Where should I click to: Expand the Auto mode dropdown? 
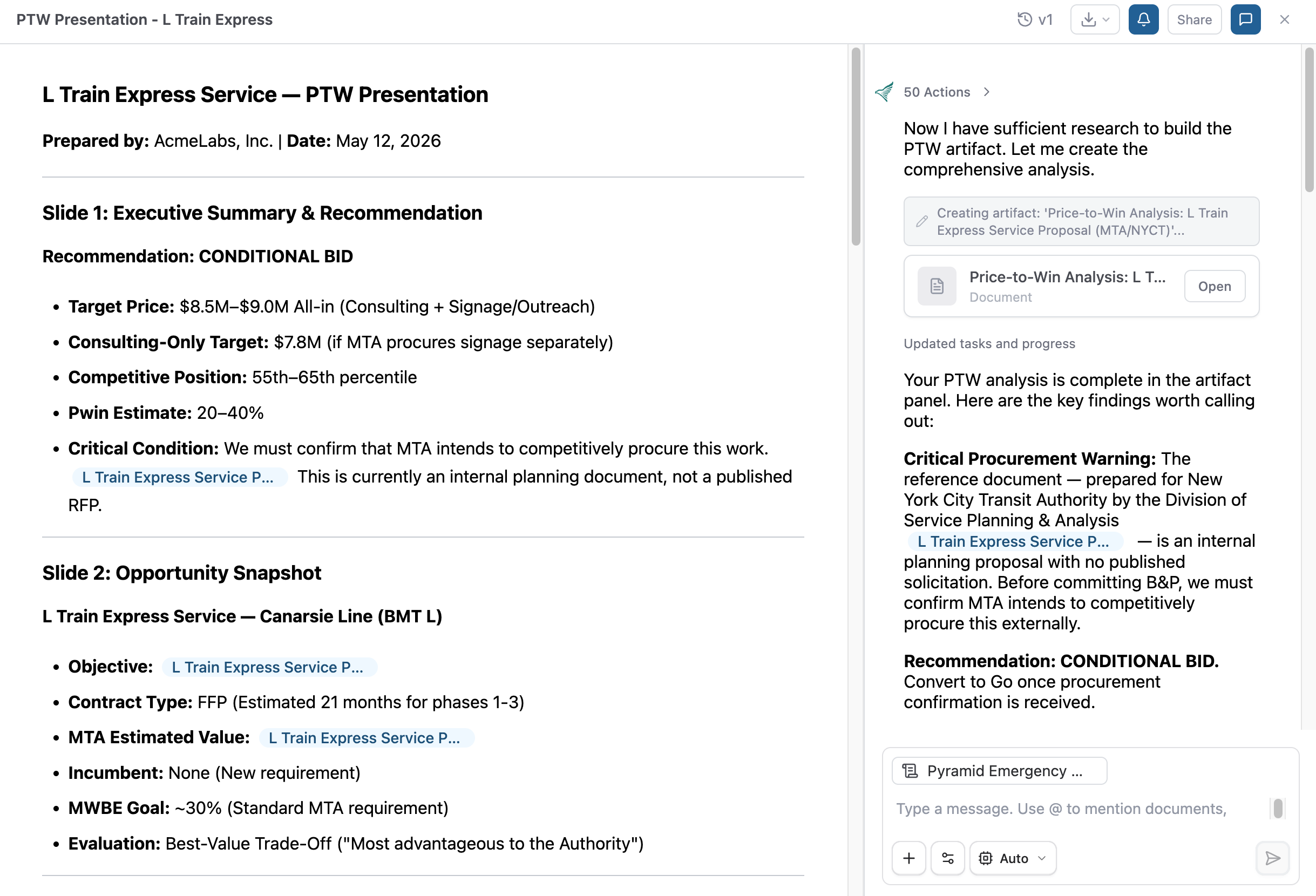(1013, 858)
